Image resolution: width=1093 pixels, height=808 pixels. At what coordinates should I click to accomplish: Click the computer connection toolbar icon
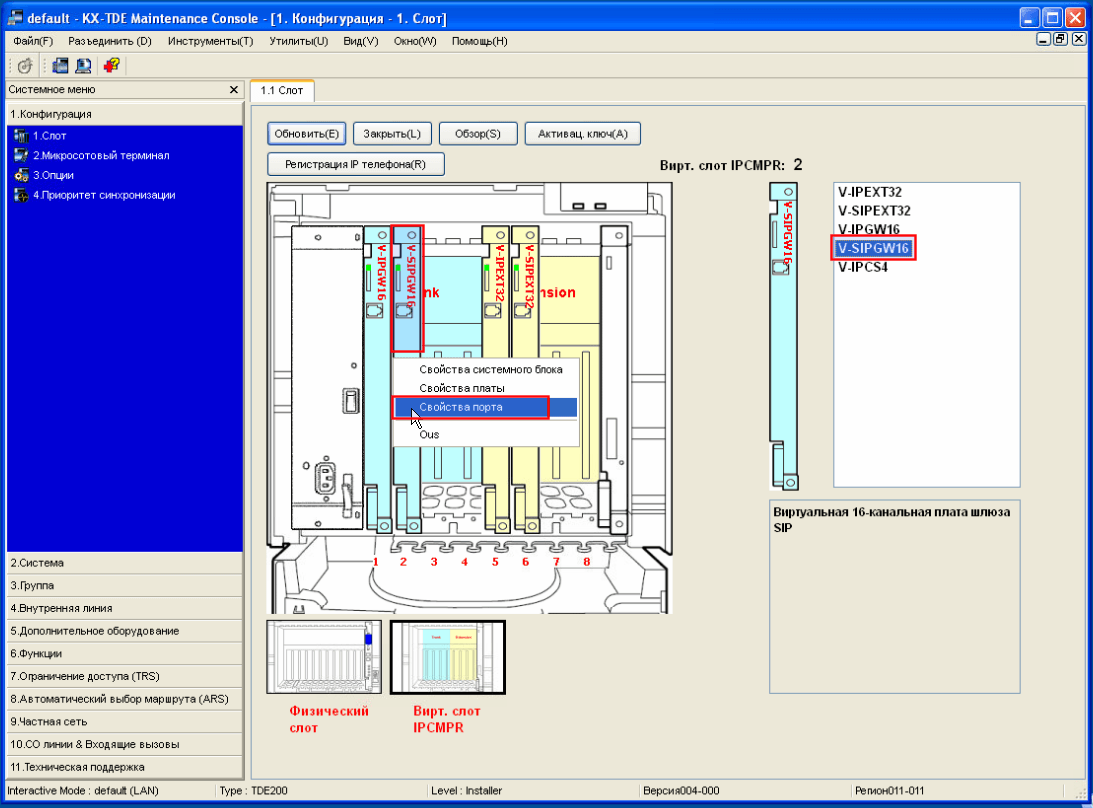[x=84, y=66]
